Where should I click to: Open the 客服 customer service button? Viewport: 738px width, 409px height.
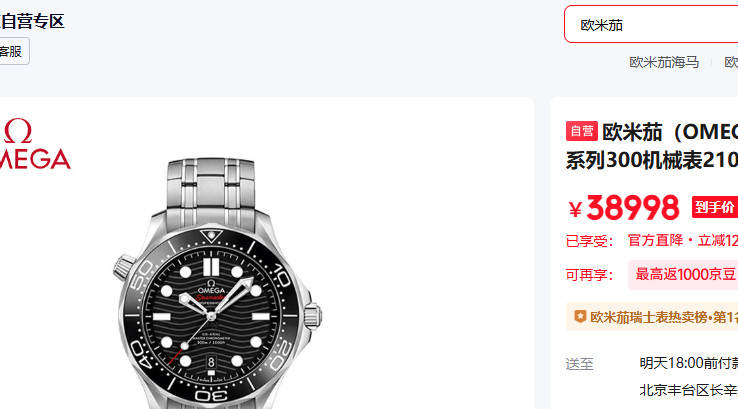coord(12,51)
